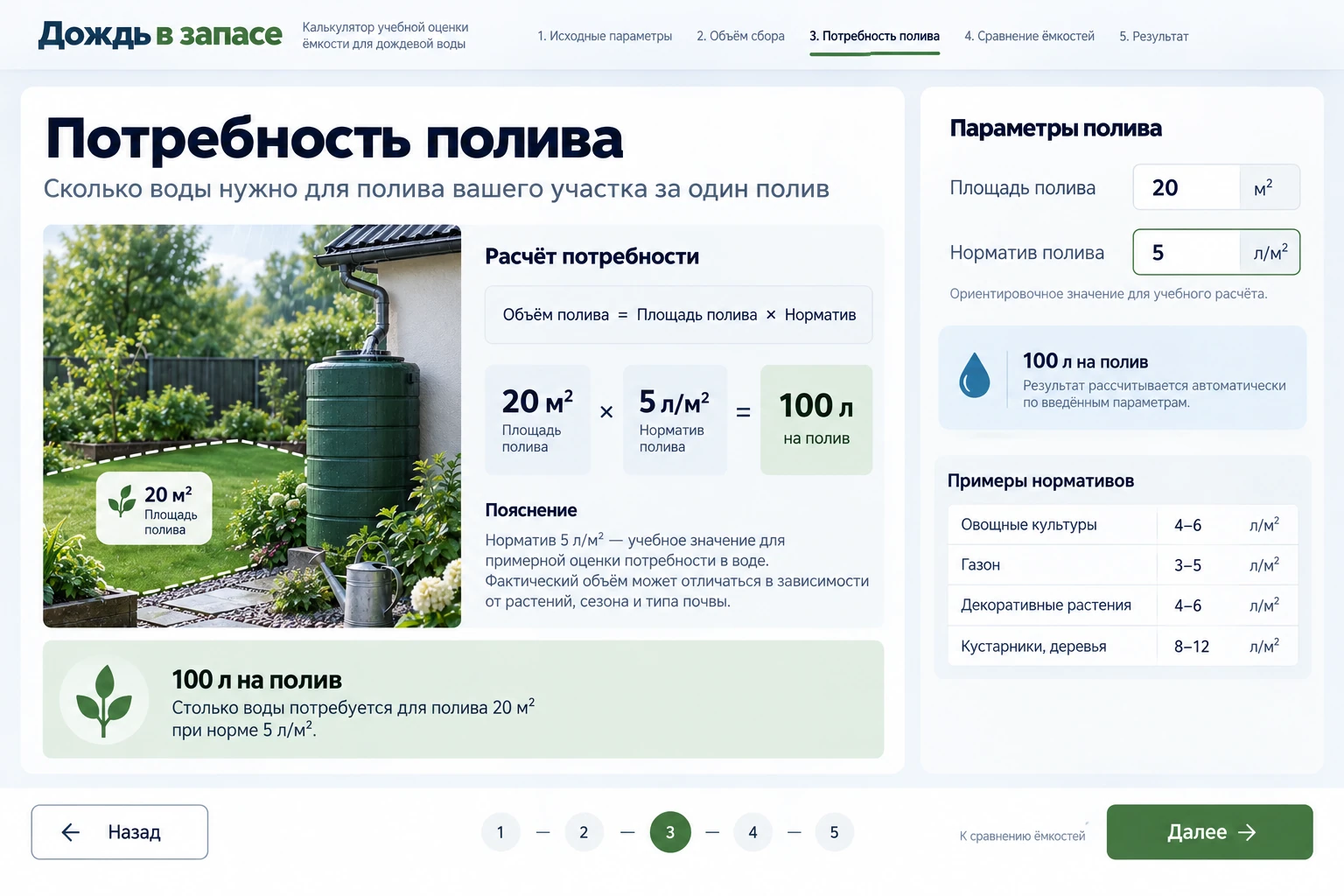Click the formula 'Объём полива = Площадь полива × Норматив'
Image resolution: width=1344 pixels, height=896 pixels.
[679, 315]
